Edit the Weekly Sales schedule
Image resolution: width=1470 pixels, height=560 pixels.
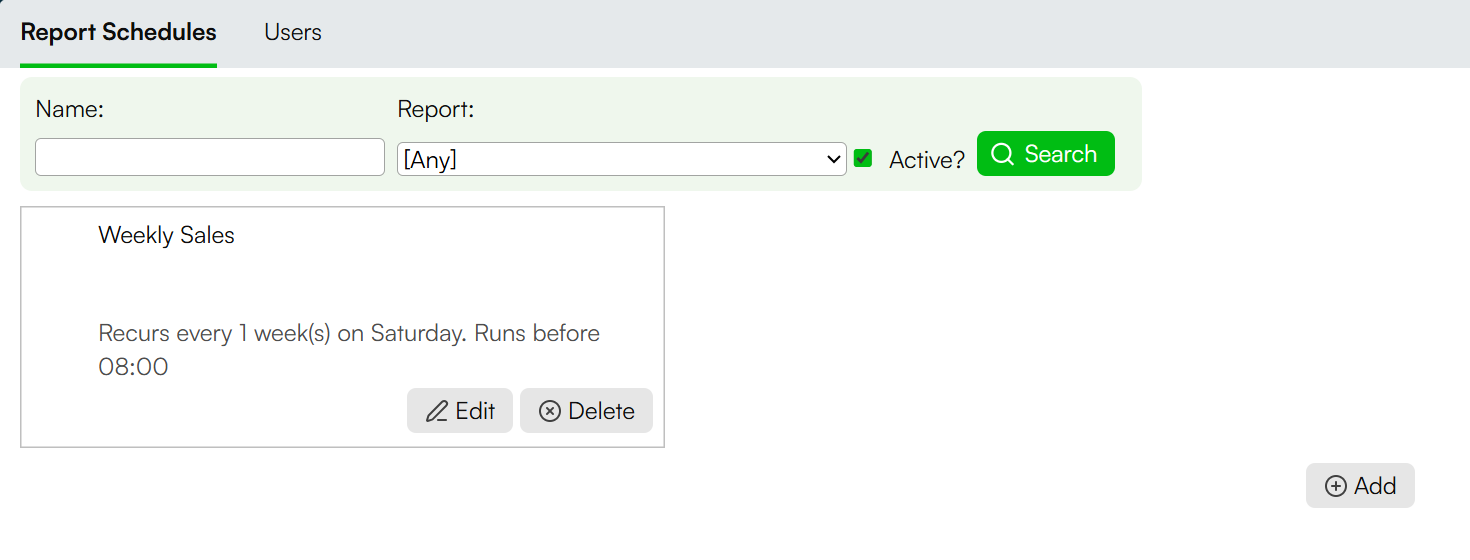(460, 410)
